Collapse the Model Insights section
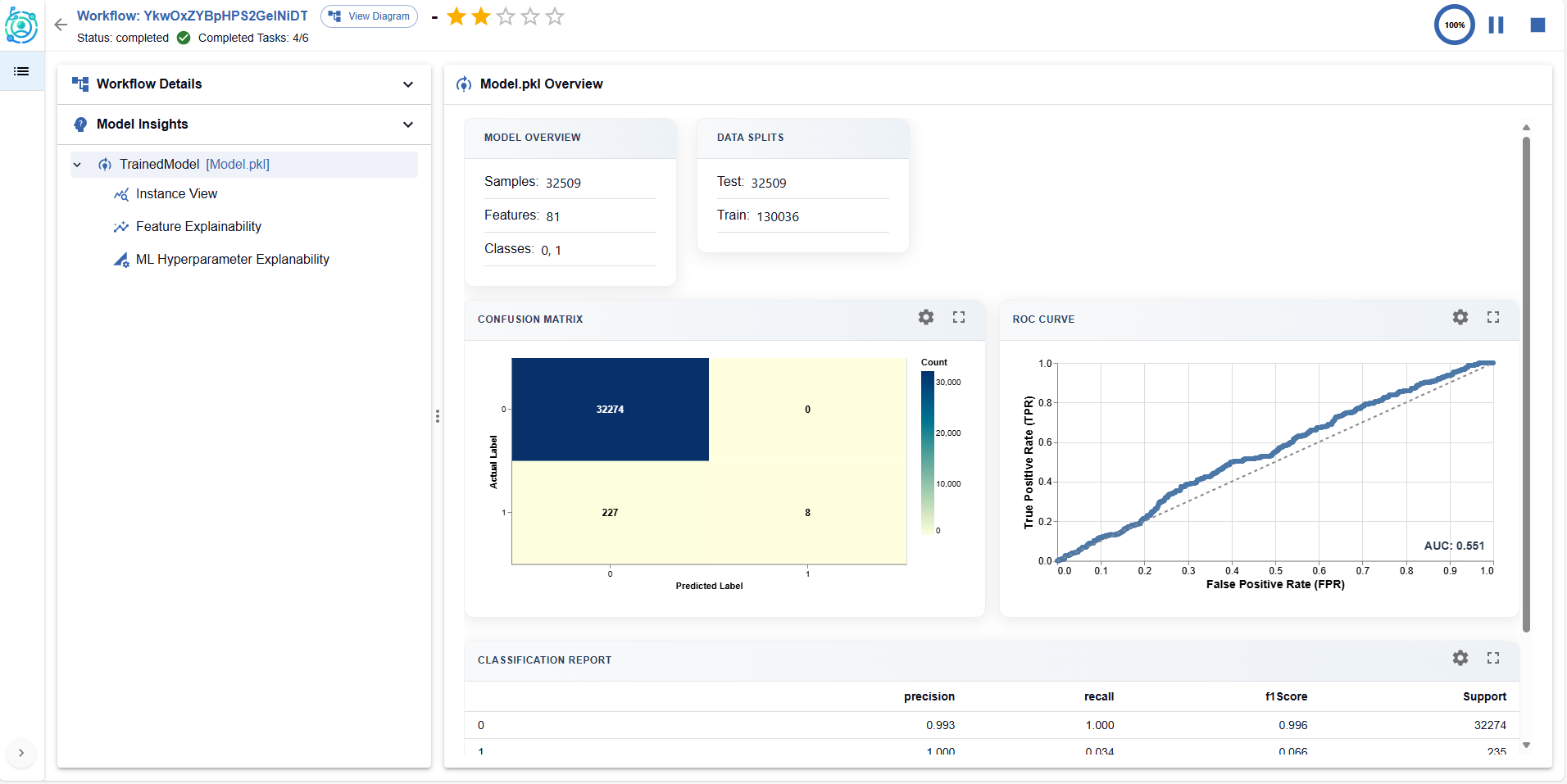This screenshot has width=1567, height=784. click(407, 124)
